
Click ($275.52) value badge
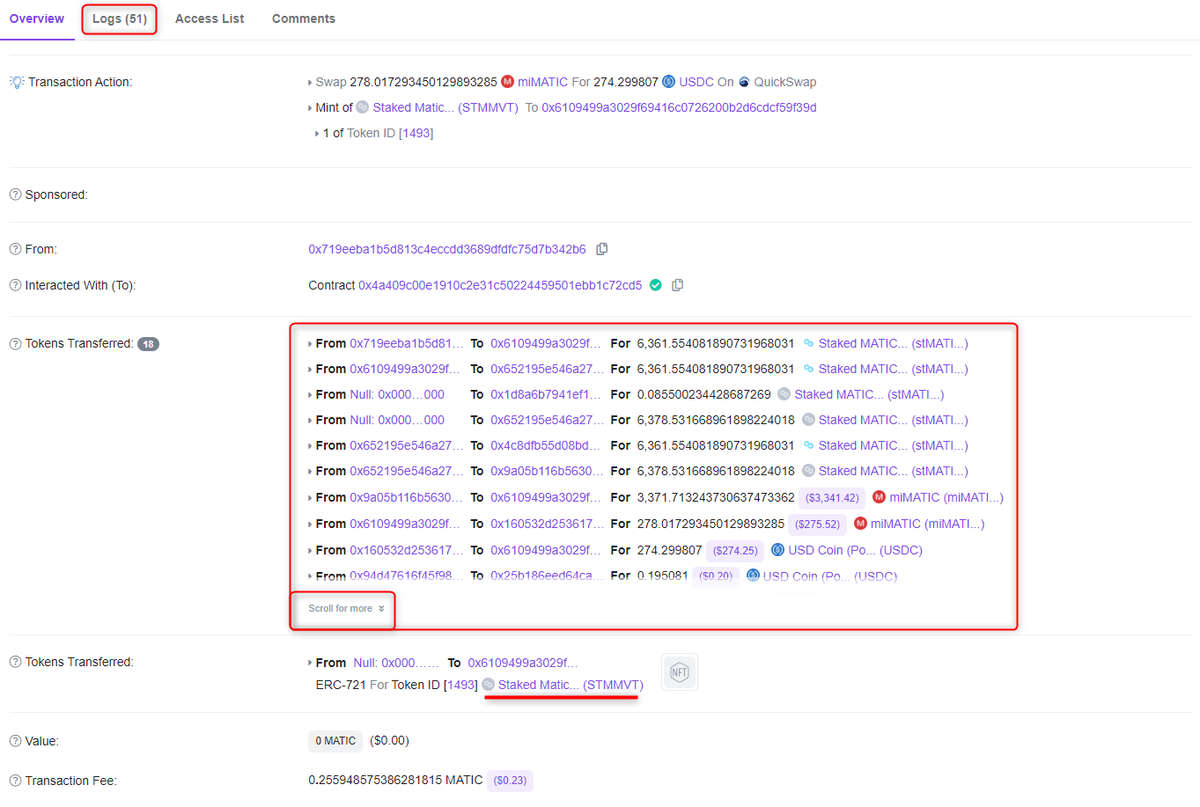pyautogui.click(x=817, y=523)
